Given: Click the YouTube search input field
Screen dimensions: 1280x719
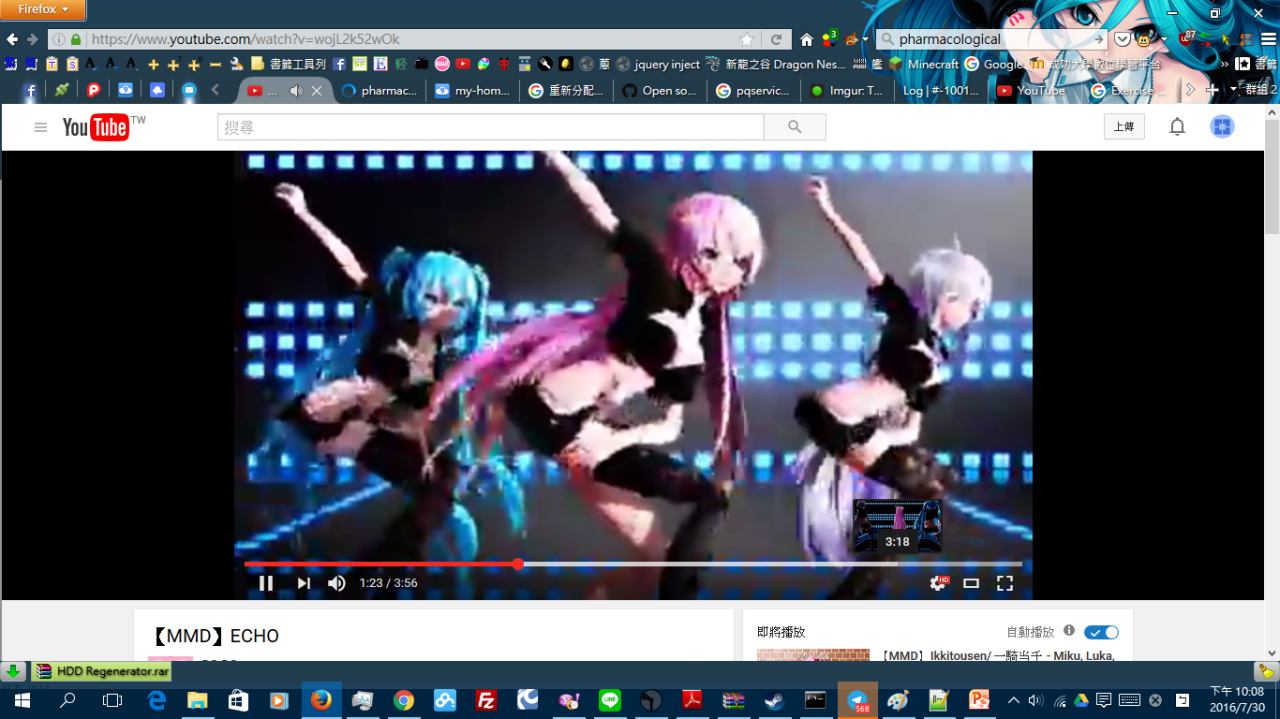Looking at the screenshot, I should tap(490, 127).
